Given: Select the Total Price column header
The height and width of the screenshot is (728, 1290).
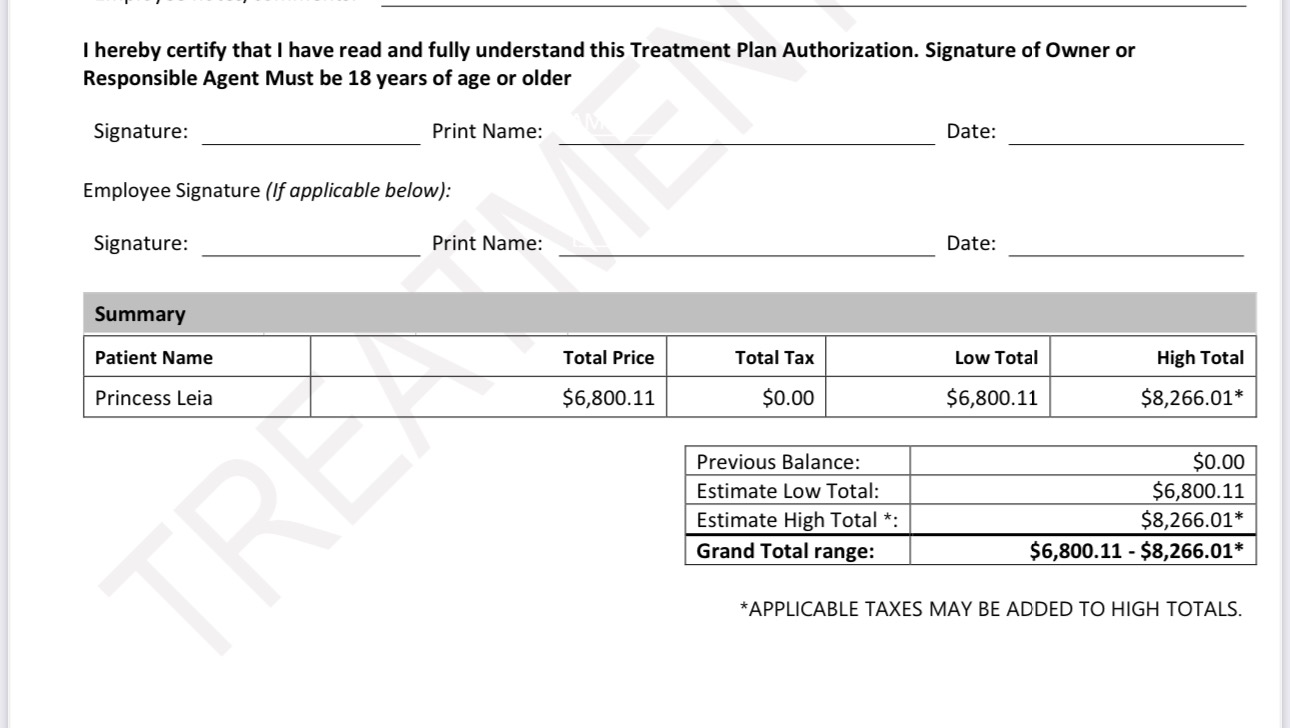Looking at the screenshot, I should (x=608, y=358).
